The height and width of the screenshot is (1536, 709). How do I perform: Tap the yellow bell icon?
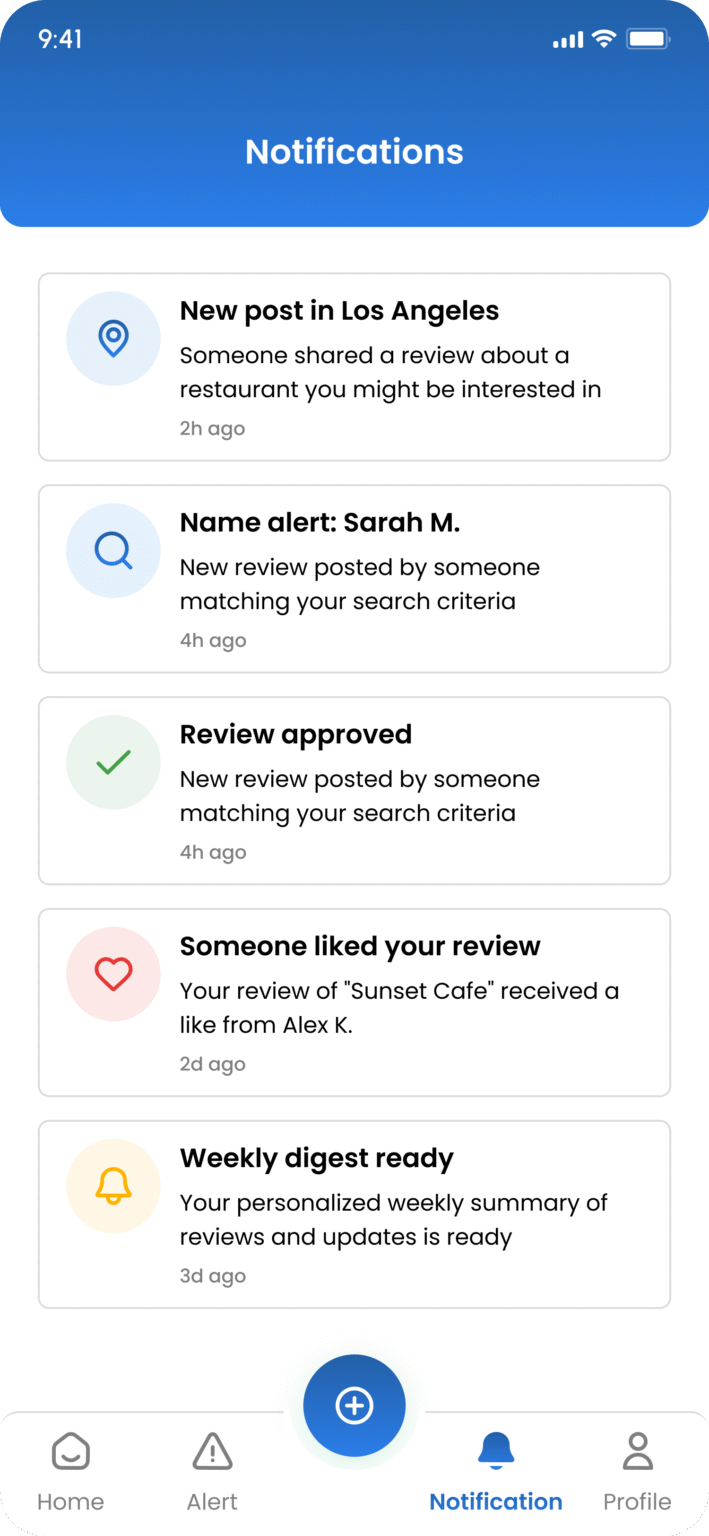pyautogui.click(x=113, y=1186)
